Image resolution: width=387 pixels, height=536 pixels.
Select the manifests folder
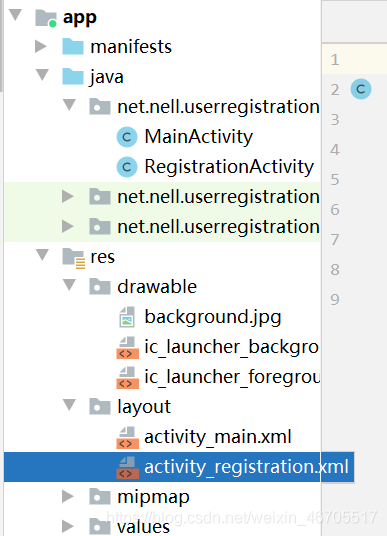point(131,47)
